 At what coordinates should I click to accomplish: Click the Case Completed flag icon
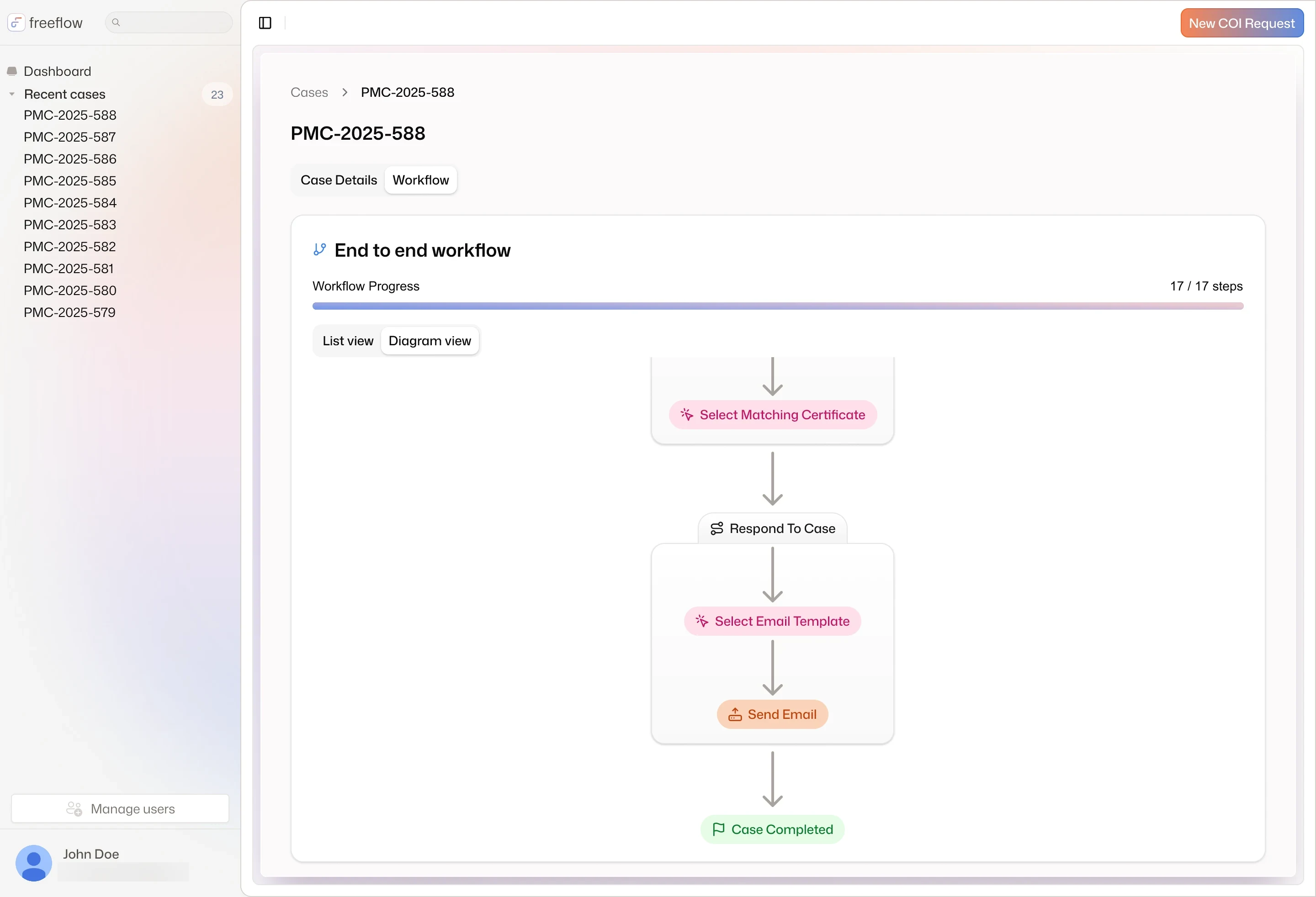[719, 830]
